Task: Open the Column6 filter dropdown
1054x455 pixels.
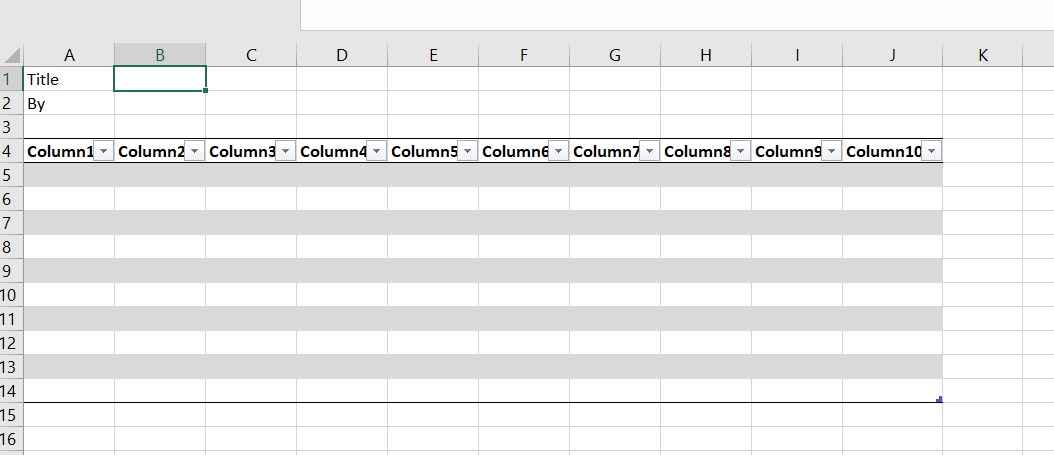Action: point(558,151)
